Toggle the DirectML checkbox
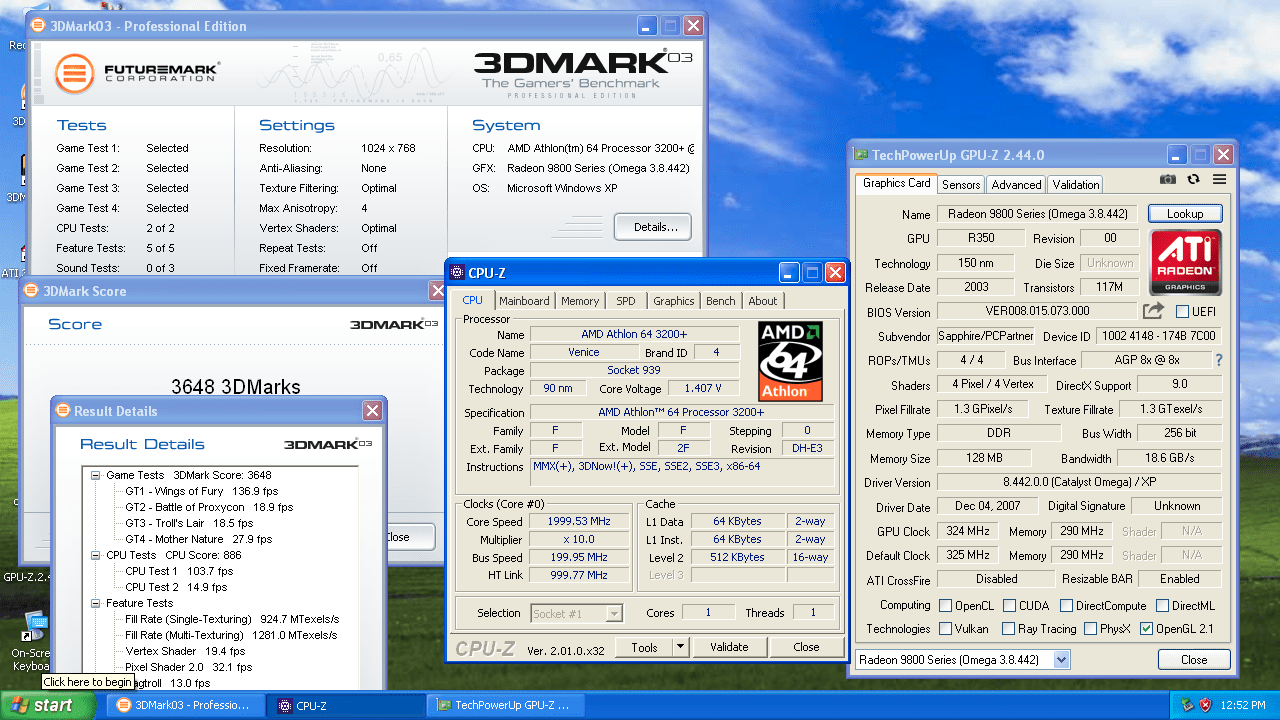This screenshot has width=1280, height=720. [1163, 606]
